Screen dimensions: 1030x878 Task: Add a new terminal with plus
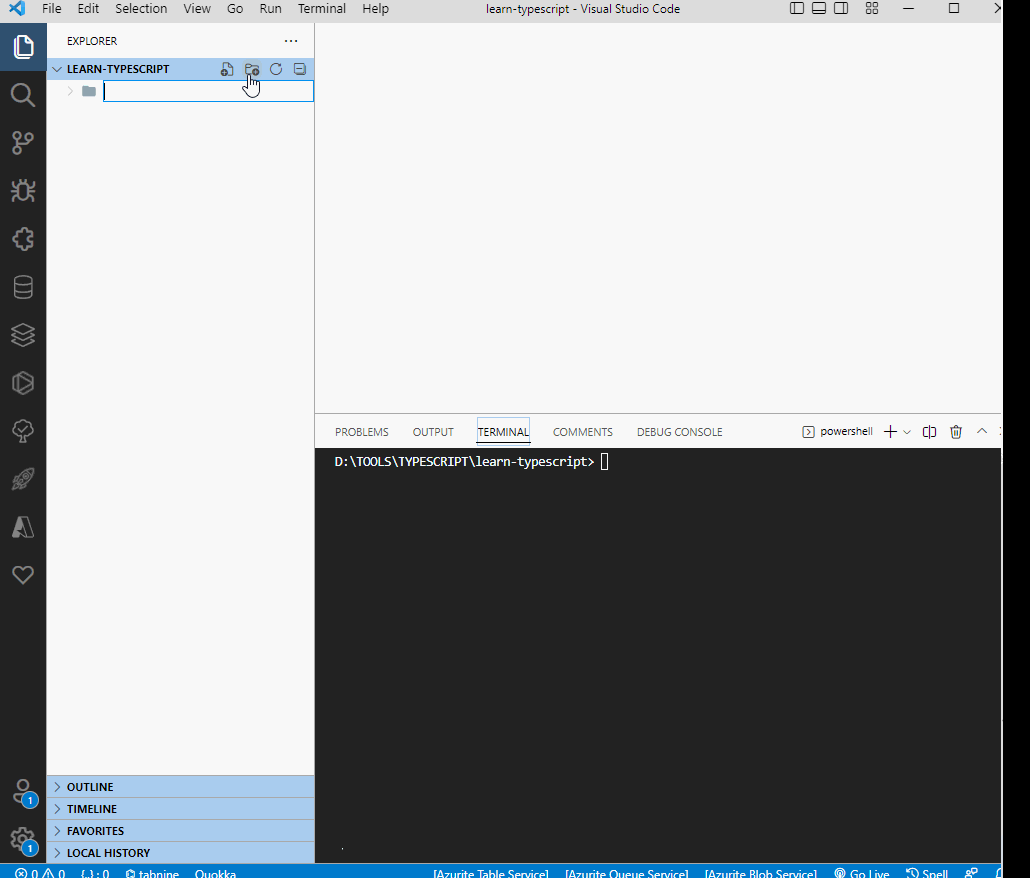pyautogui.click(x=890, y=432)
